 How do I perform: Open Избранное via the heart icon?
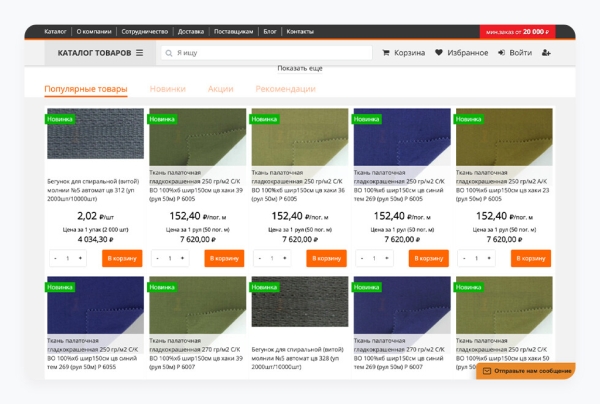[x=438, y=53]
